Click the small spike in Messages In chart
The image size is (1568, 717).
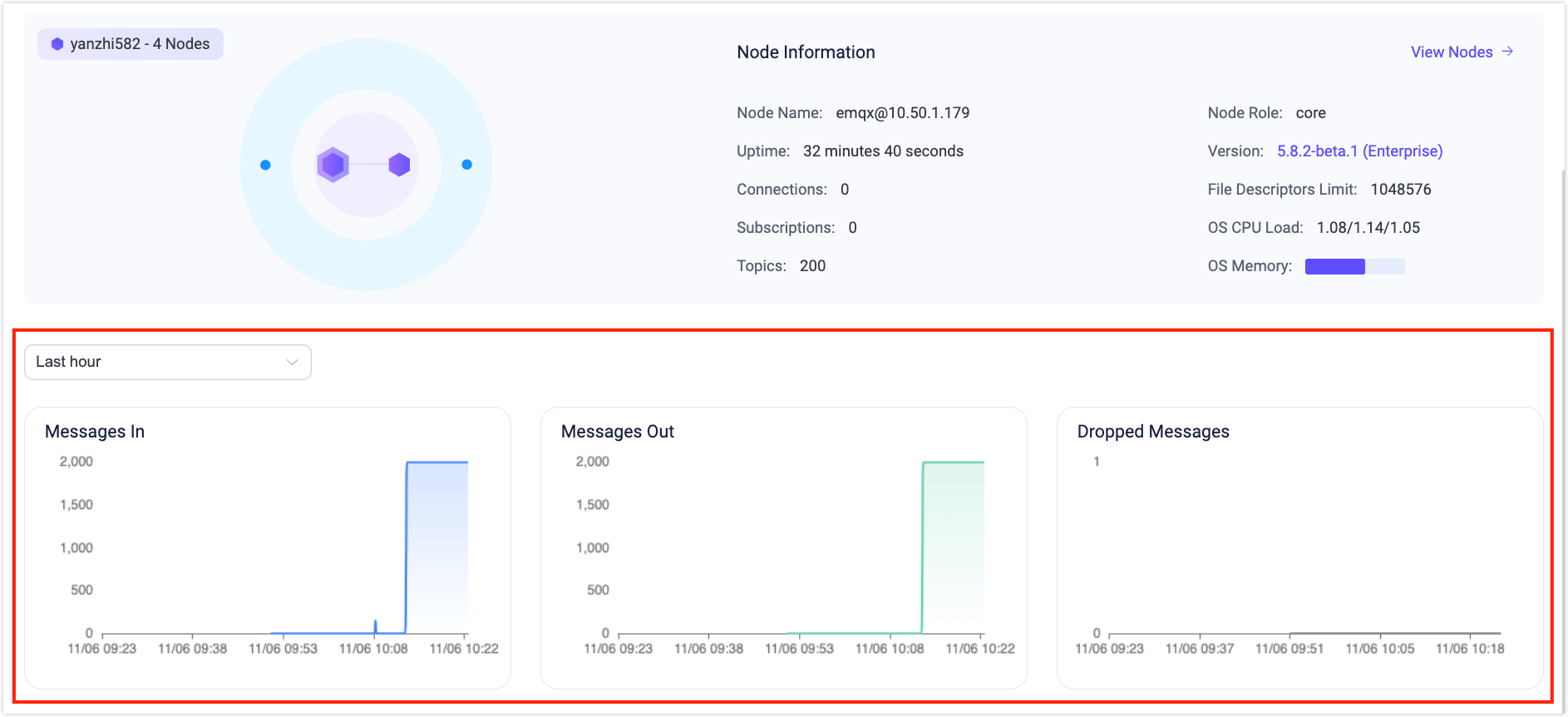click(x=375, y=625)
